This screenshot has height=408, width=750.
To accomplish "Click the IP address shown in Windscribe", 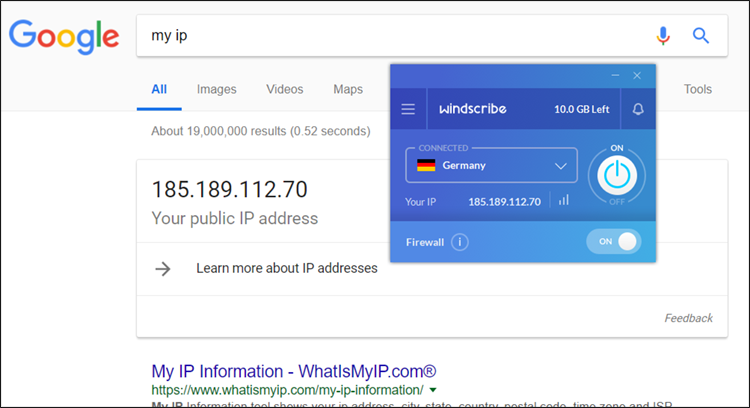I will pyautogui.click(x=505, y=201).
